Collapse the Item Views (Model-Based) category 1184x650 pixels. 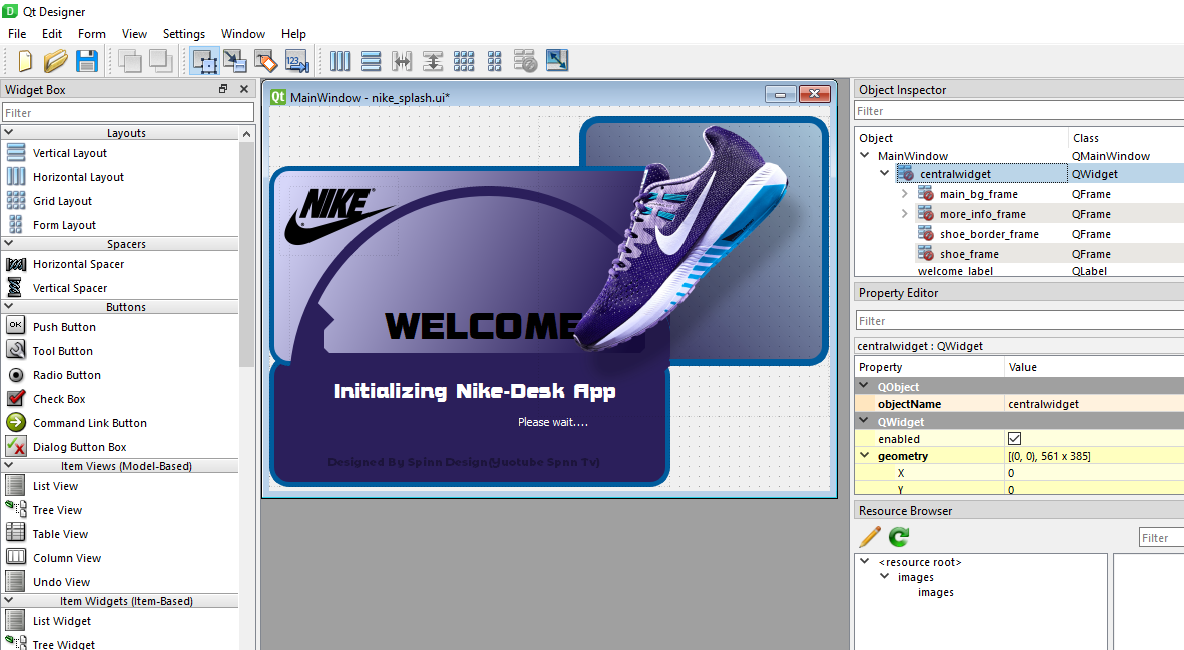pos(9,466)
